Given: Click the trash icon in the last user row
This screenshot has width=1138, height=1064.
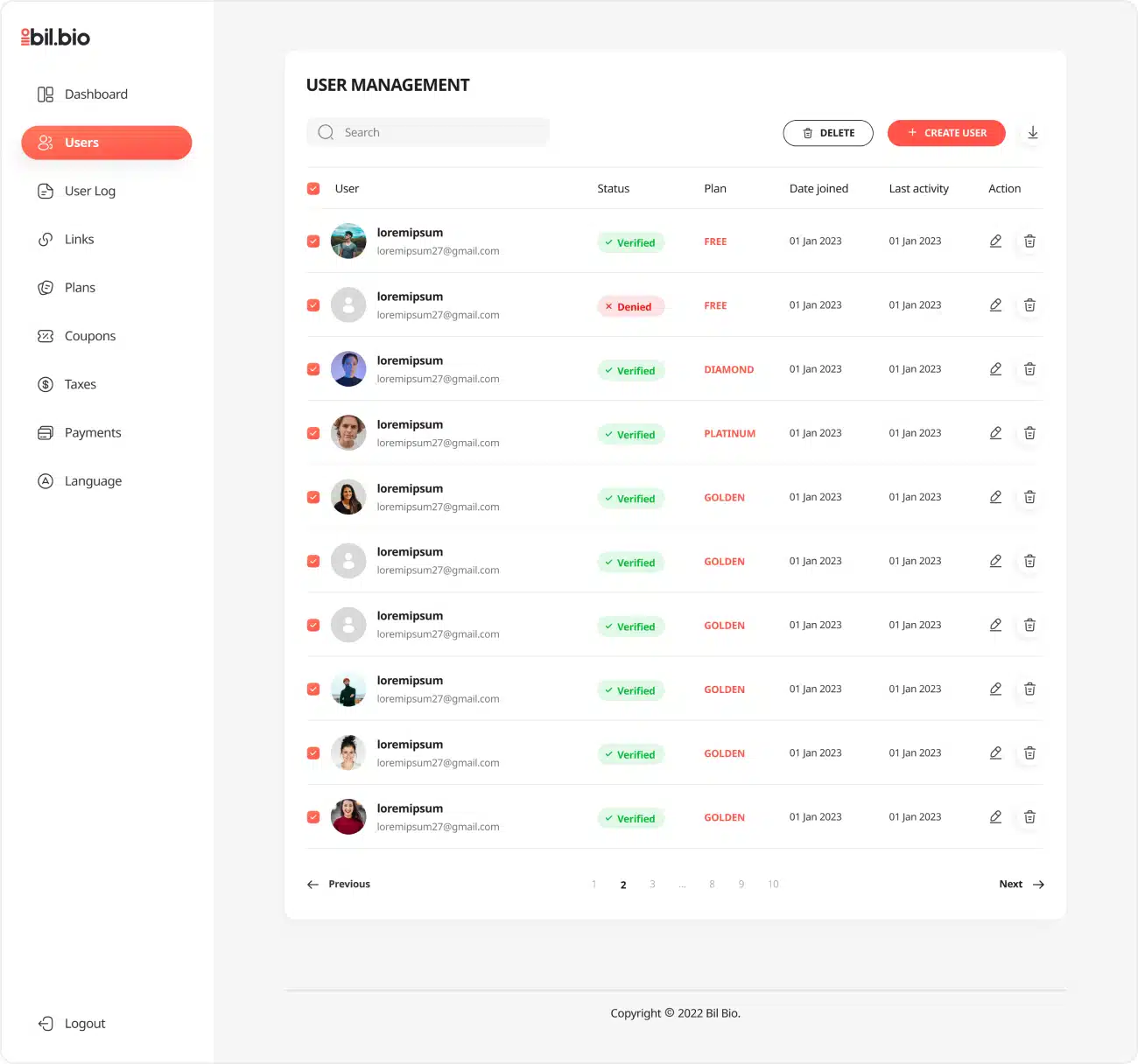Looking at the screenshot, I should [1029, 817].
